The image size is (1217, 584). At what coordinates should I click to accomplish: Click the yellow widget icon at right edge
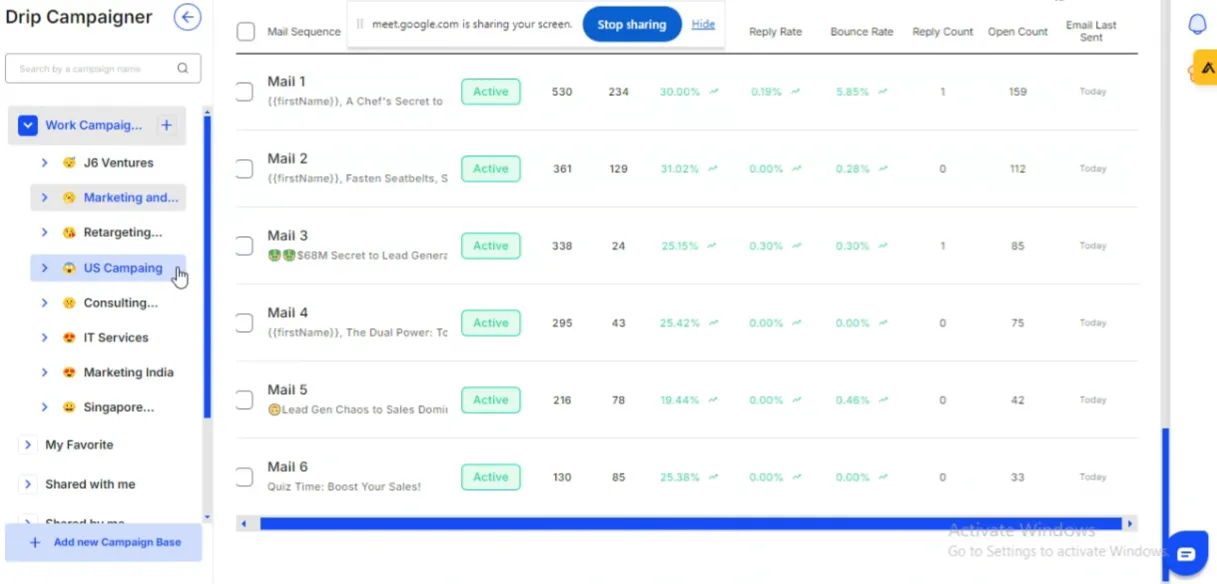tap(1205, 68)
